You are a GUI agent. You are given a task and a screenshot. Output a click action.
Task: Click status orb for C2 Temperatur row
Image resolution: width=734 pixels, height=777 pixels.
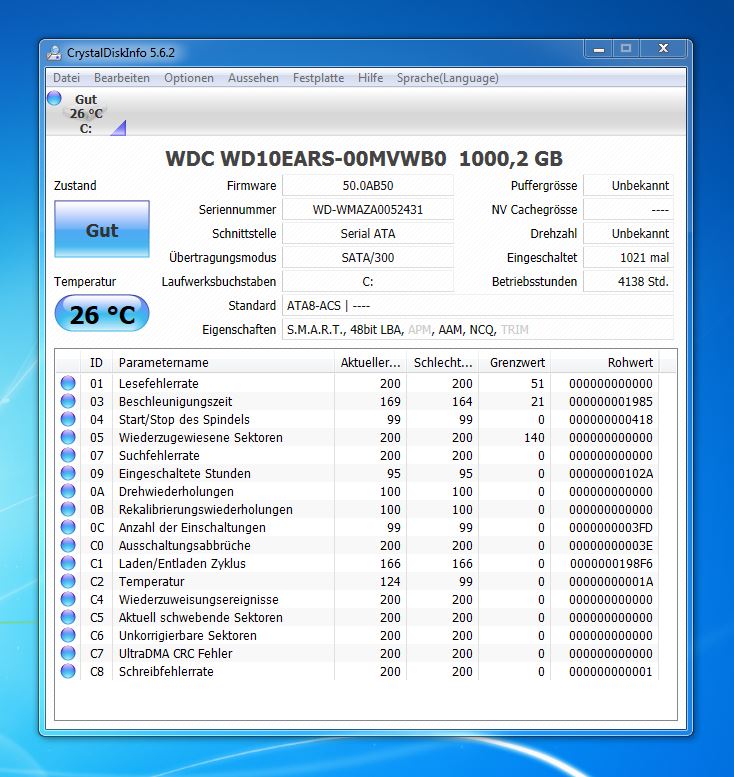pyautogui.click(x=68, y=581)
